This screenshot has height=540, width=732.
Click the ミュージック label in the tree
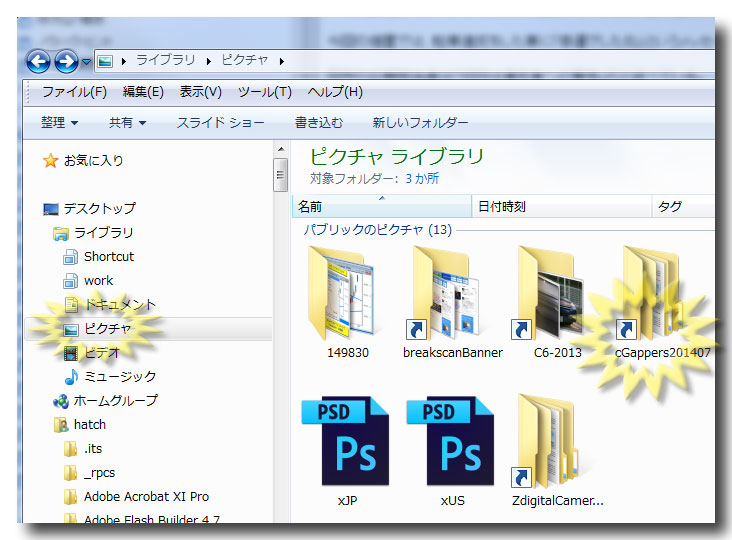pyautogui.click(x=120, y=377)
